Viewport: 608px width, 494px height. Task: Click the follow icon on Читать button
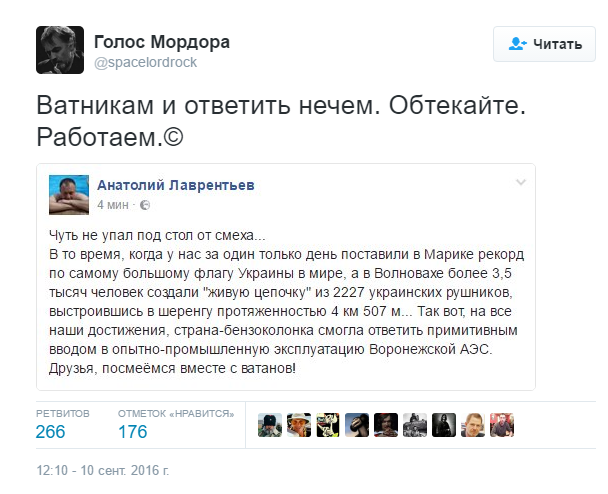point(517,44)
